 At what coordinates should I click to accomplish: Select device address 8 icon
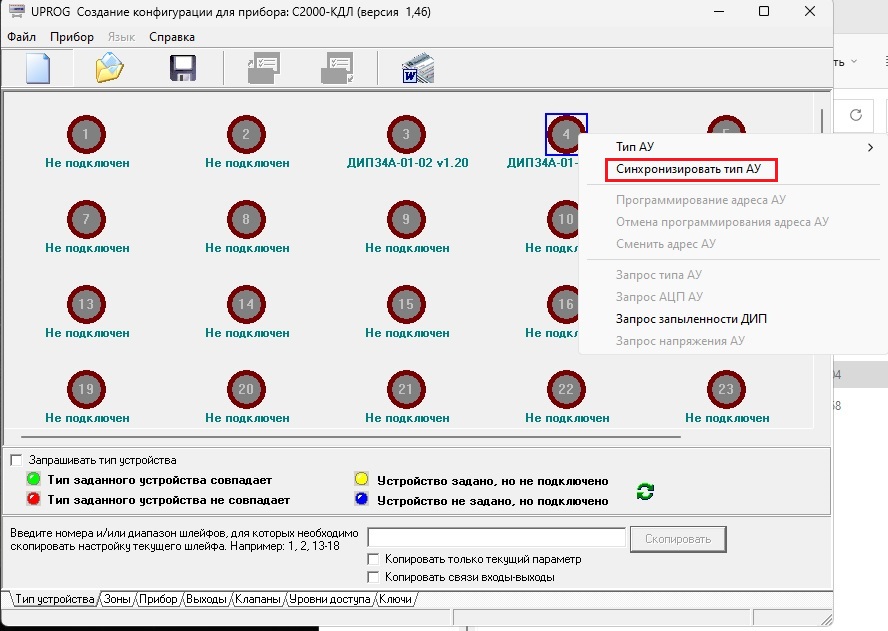click(246, 219)
